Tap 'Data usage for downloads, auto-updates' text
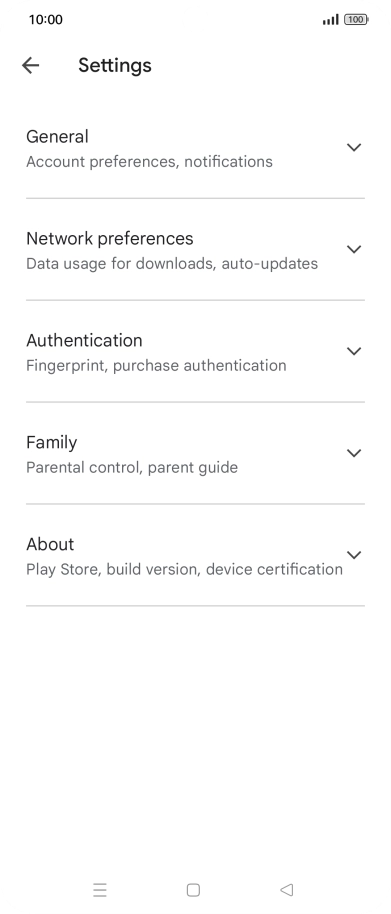The width and height of the screenshot is (391, 914). coord(172,263)
